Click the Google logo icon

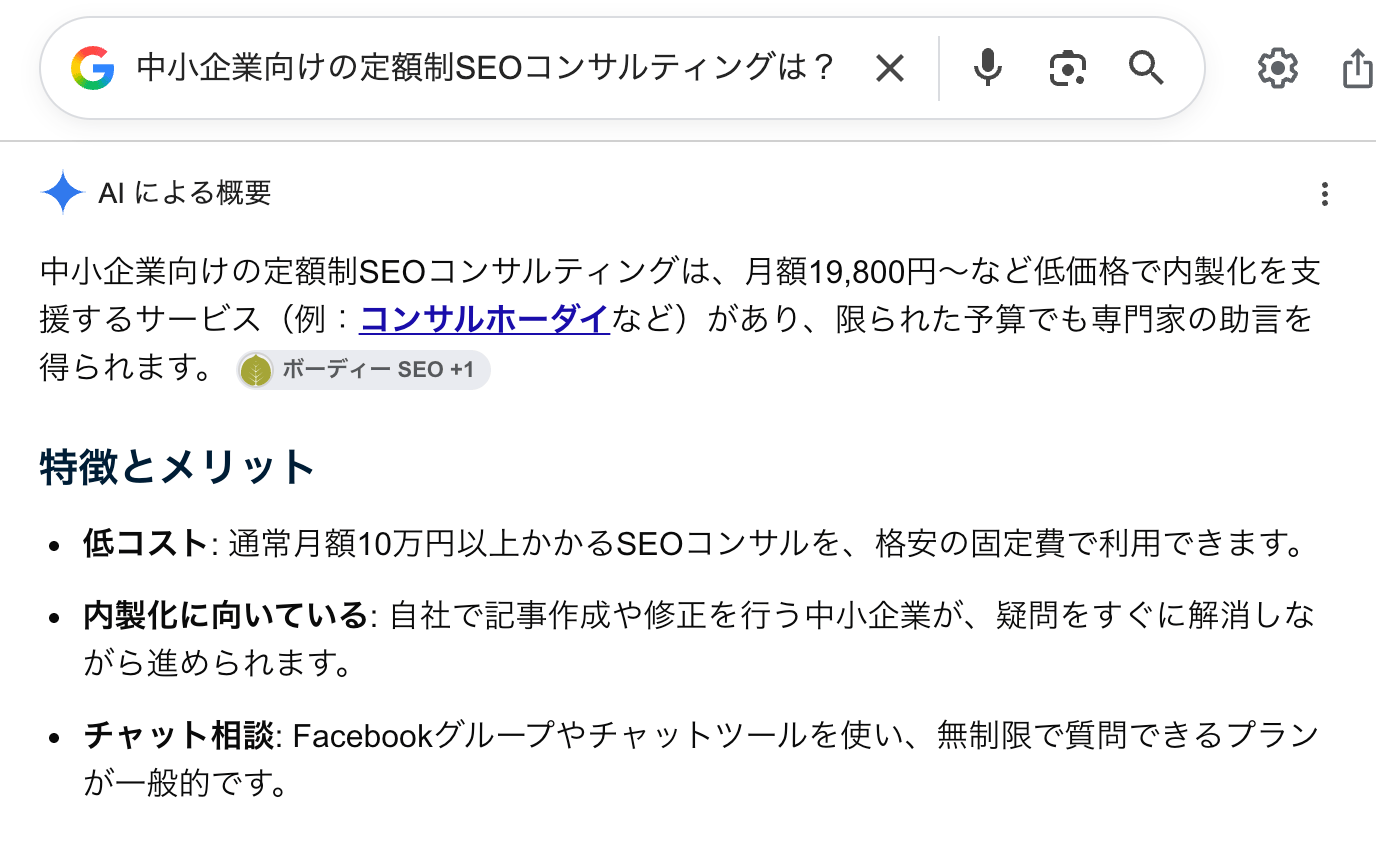click(x=93, y=68)
